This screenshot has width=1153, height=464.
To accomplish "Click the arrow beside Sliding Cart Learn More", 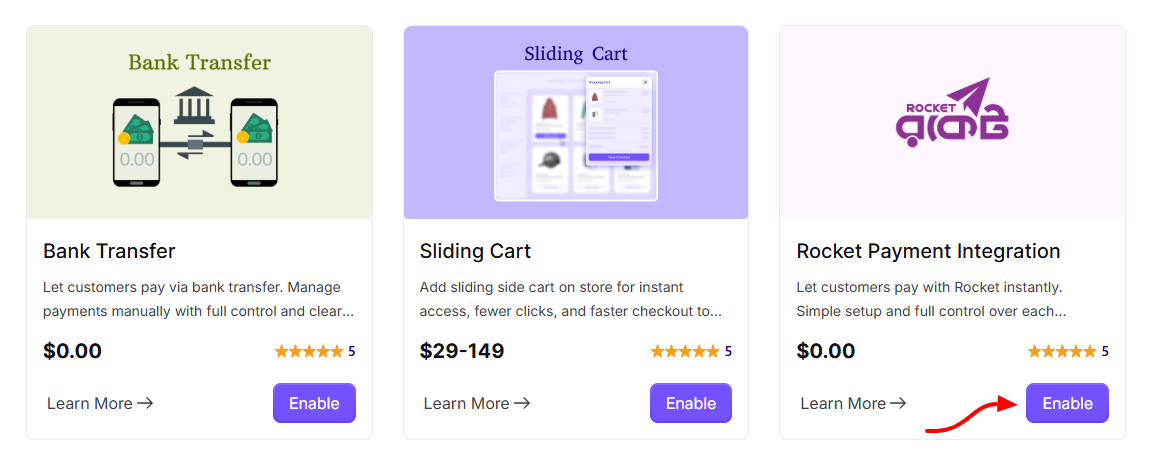I will pos(522,403).
